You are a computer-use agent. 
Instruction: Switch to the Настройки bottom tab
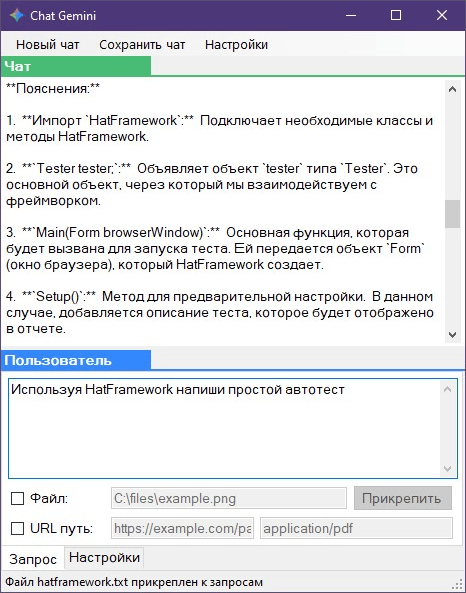coord(104,557)
